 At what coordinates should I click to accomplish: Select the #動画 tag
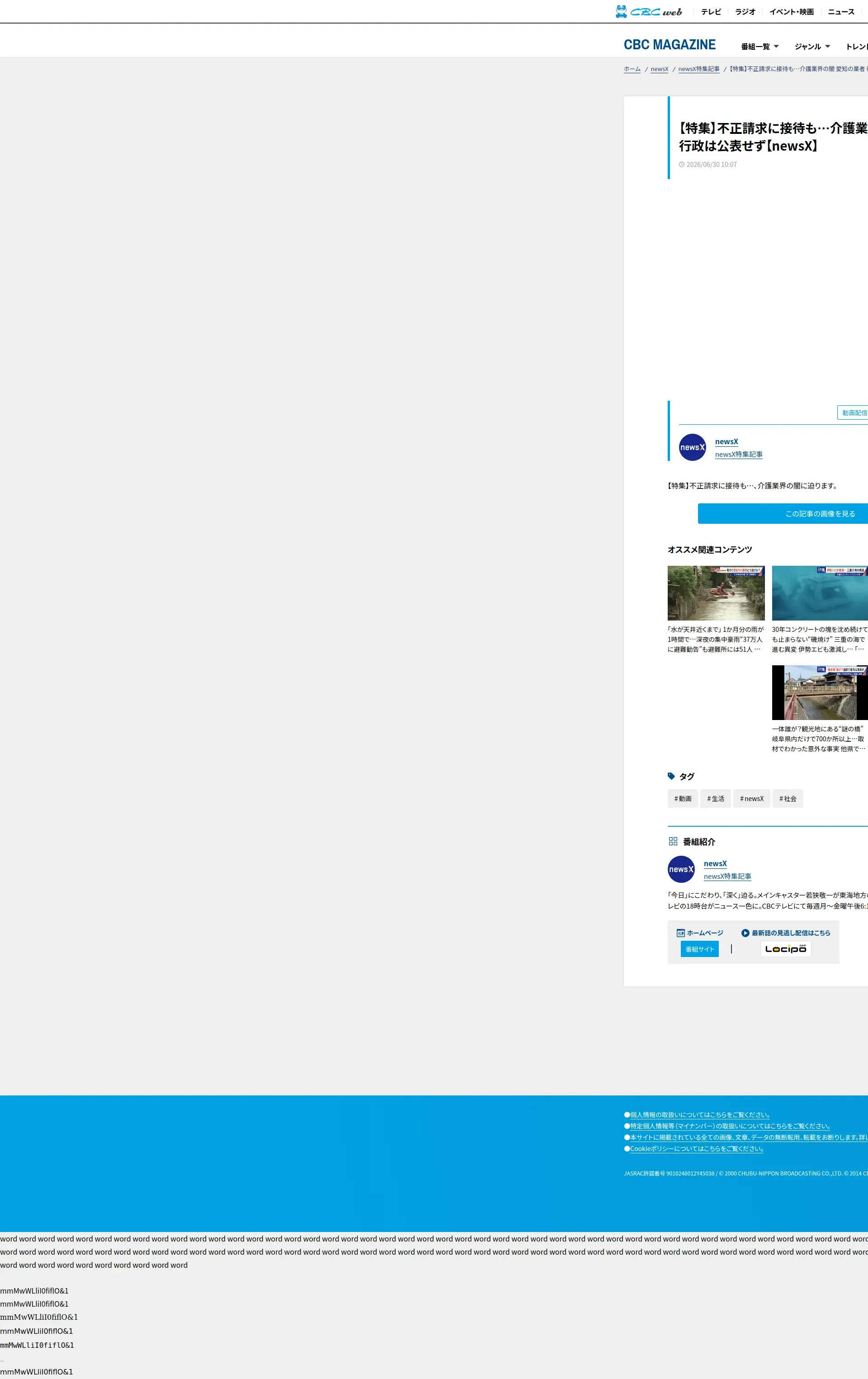point(683,798)
